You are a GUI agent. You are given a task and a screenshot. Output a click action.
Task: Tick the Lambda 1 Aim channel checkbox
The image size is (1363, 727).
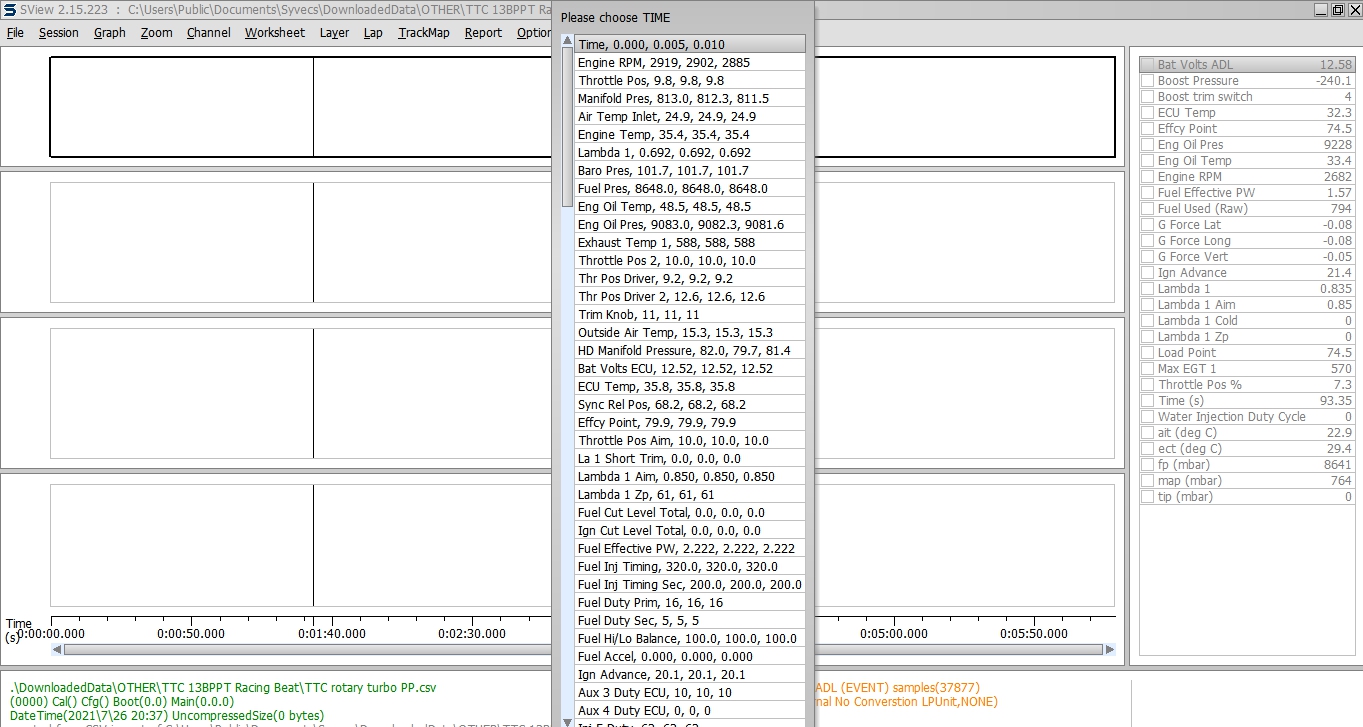click(1147, 305)
